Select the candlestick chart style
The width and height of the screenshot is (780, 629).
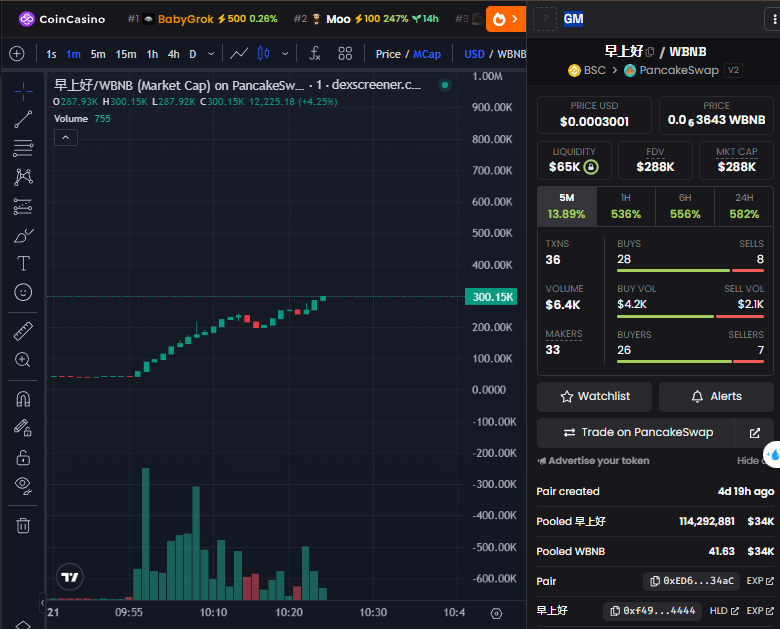tap(264, 54)
